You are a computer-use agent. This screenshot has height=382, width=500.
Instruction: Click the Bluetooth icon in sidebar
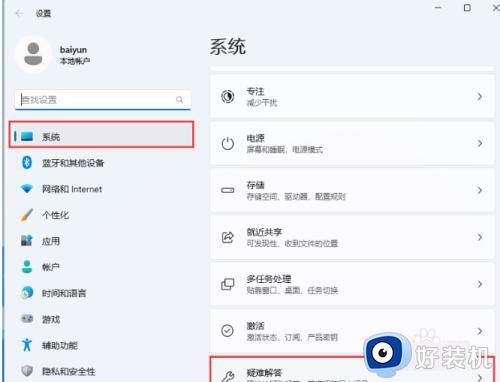27,162
